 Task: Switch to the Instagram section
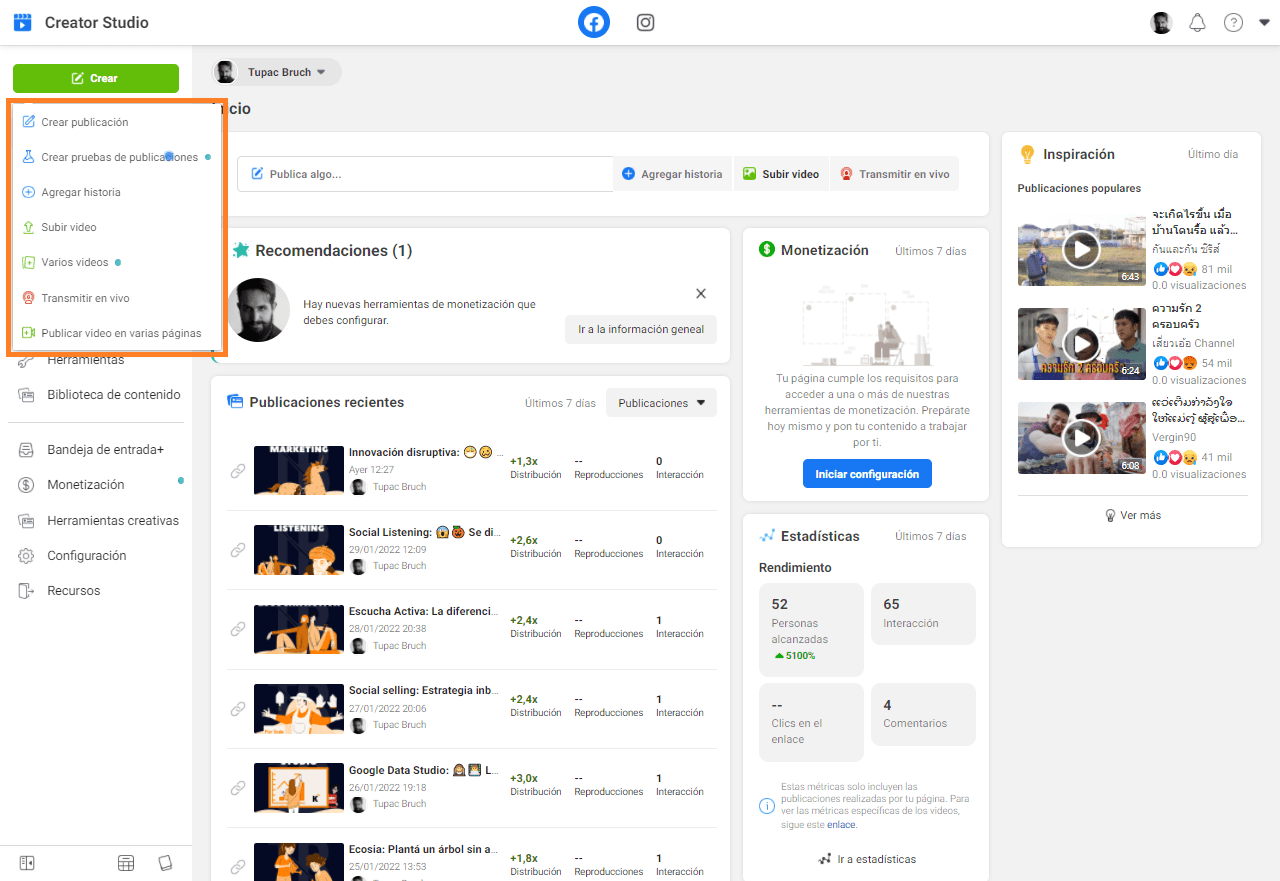coord(645,21)
